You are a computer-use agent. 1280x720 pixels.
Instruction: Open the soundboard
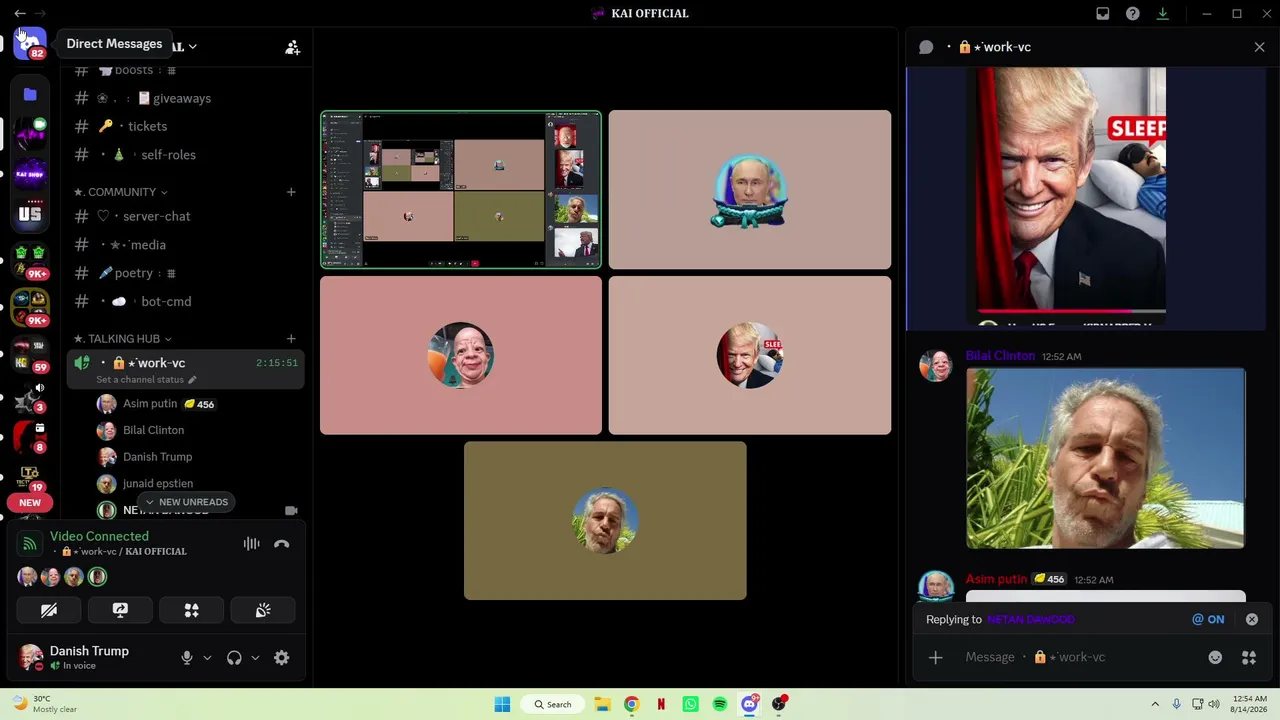(x=263, y=610)
